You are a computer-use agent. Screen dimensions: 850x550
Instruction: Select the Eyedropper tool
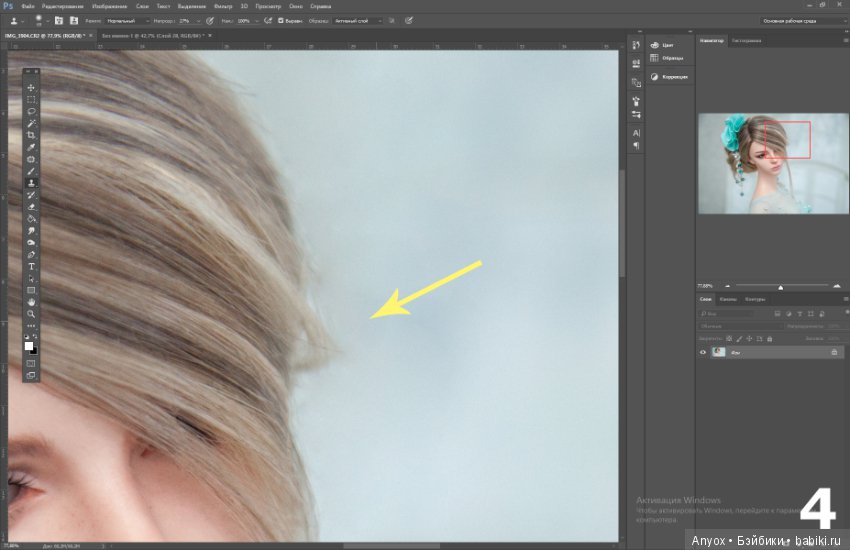click(x=31, y=147)
